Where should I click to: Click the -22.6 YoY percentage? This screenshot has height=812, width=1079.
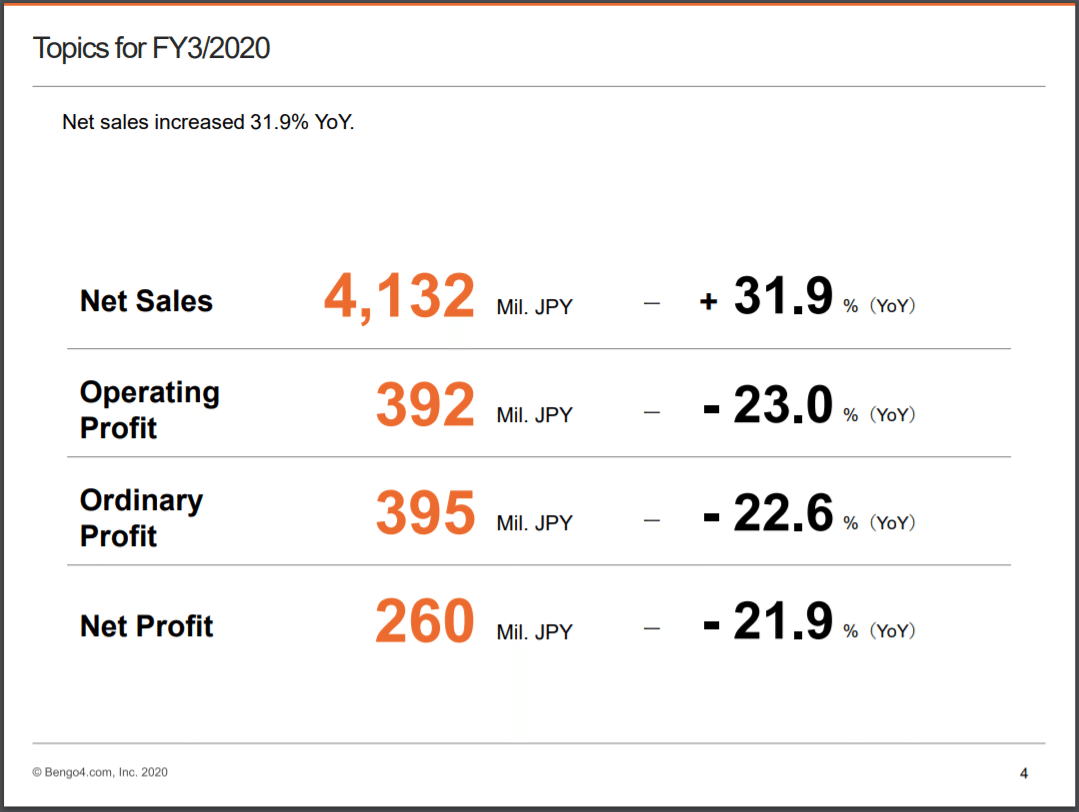point(768,513)
